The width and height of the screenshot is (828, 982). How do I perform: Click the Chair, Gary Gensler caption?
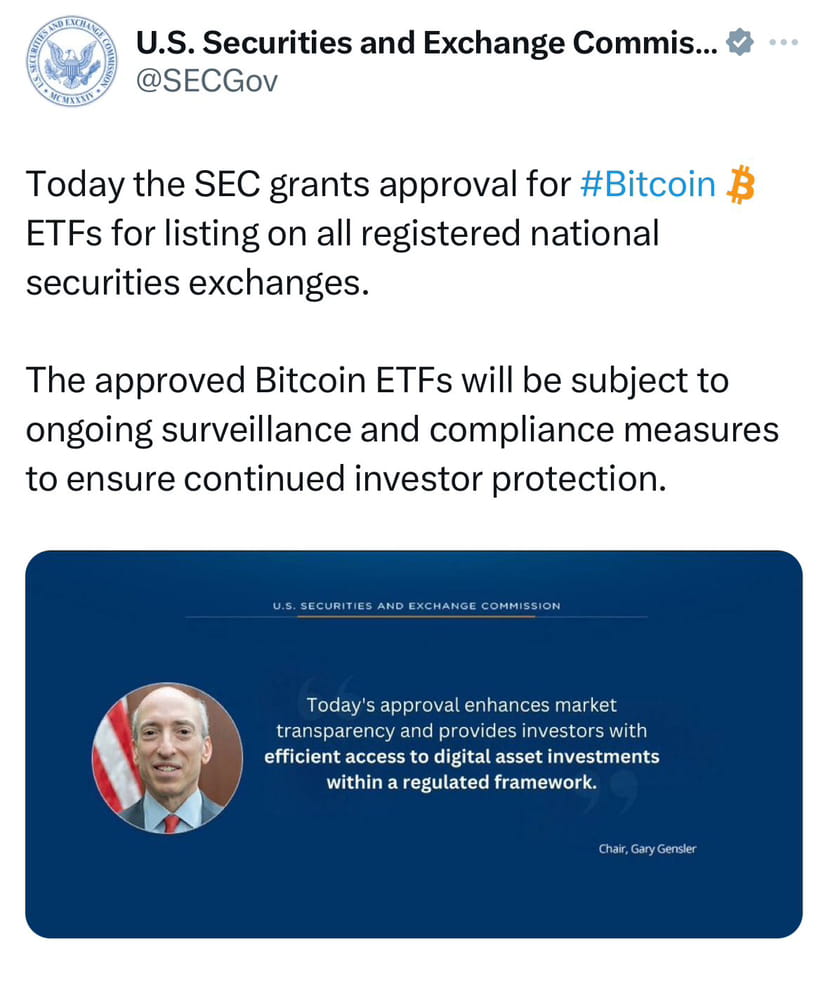(x=648, y=849)
